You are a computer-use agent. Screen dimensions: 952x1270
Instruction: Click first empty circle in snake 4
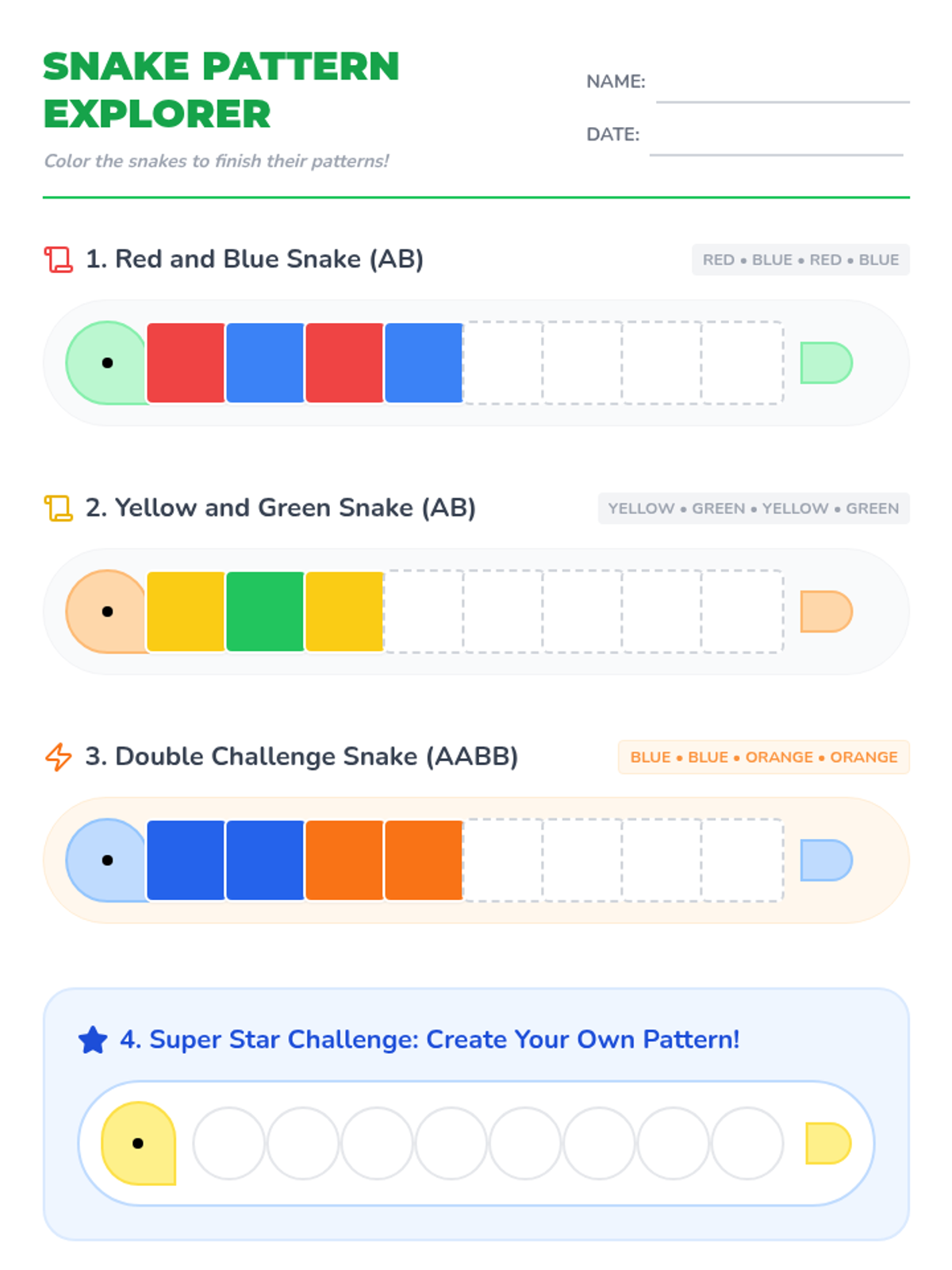(x=228, y=1143)
